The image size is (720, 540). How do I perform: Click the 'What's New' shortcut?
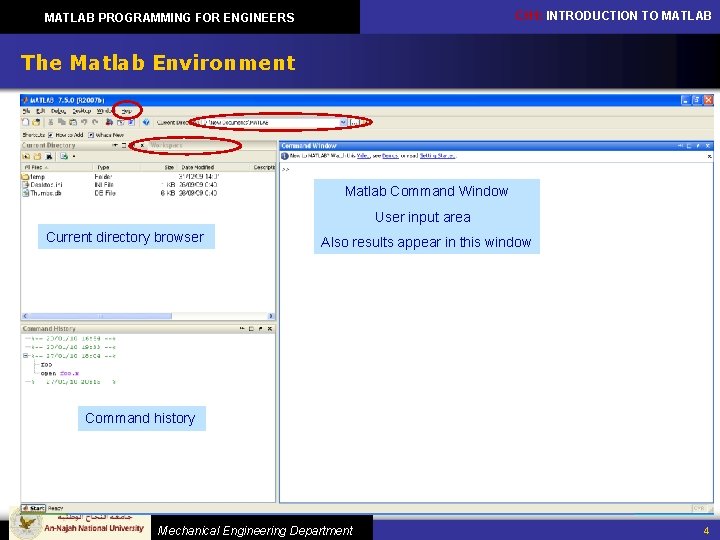(x=106, y=135)
